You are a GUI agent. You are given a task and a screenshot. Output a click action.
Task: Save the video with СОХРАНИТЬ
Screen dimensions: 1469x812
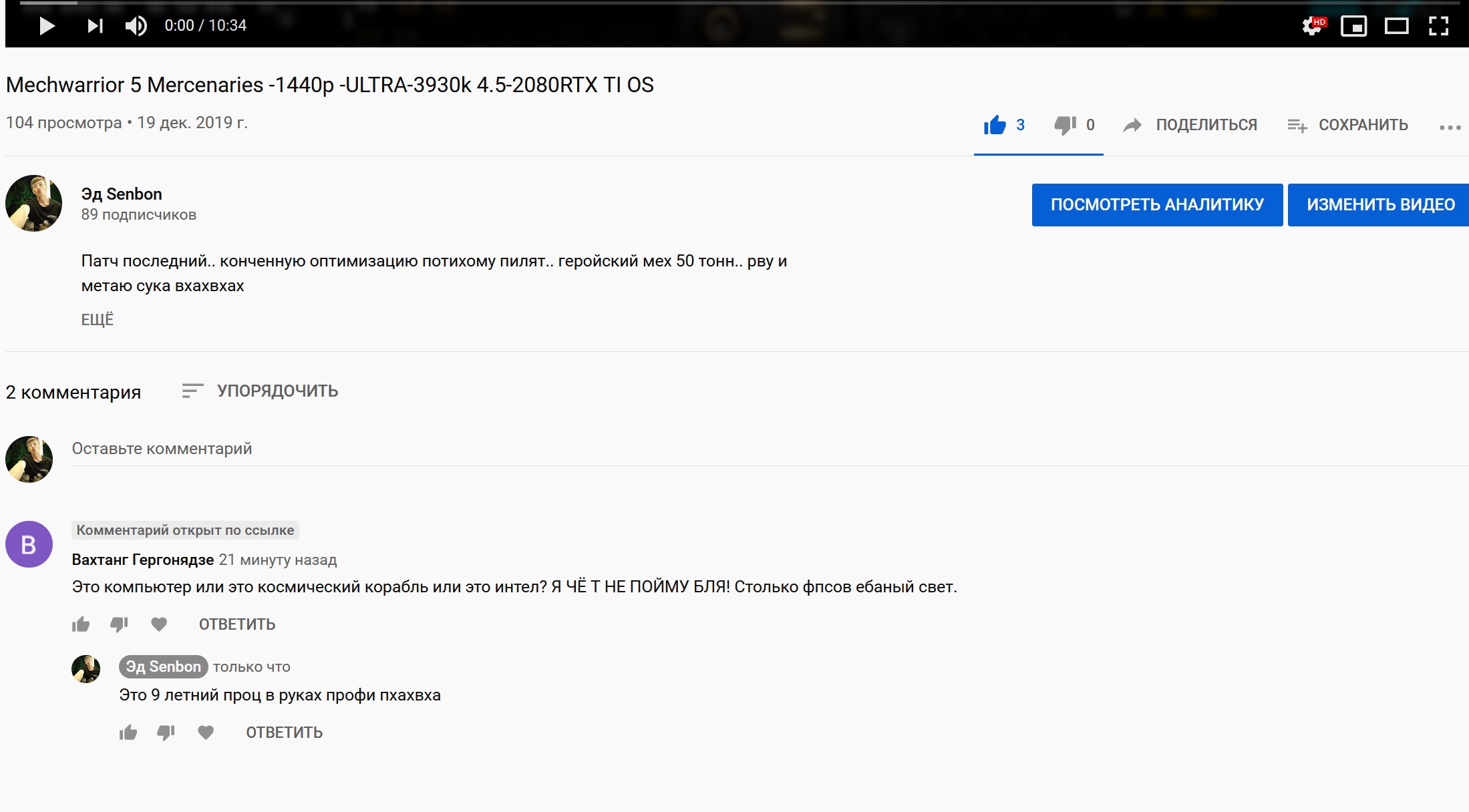click(x=1348, y=125)
